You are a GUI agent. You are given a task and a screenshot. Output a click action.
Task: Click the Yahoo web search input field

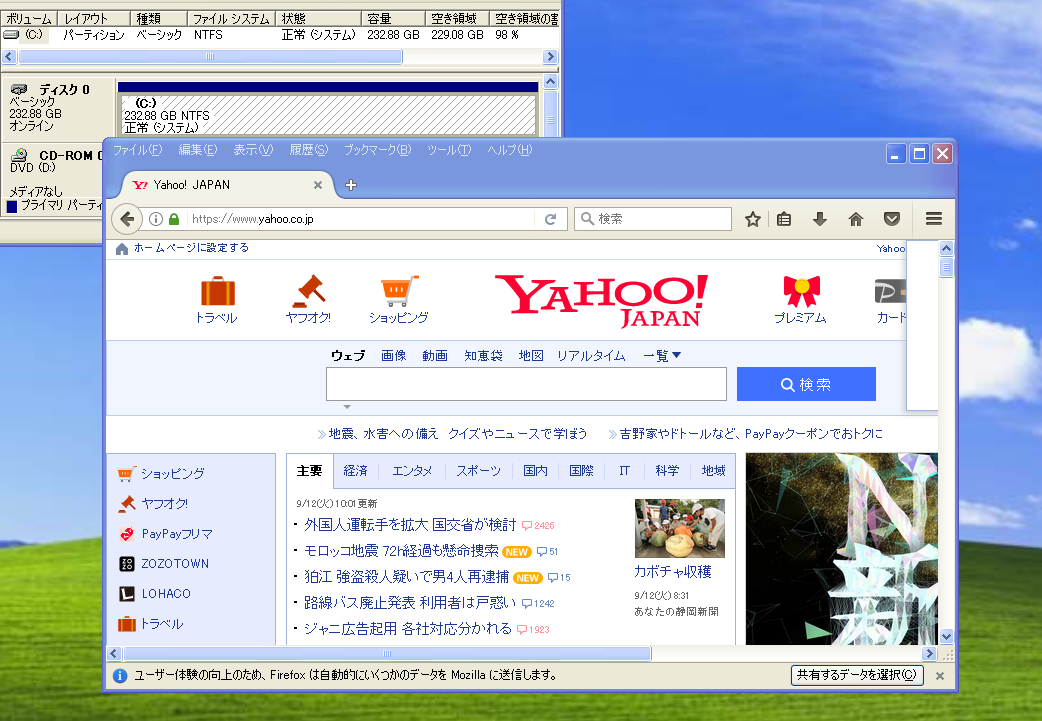coord(526,385)
